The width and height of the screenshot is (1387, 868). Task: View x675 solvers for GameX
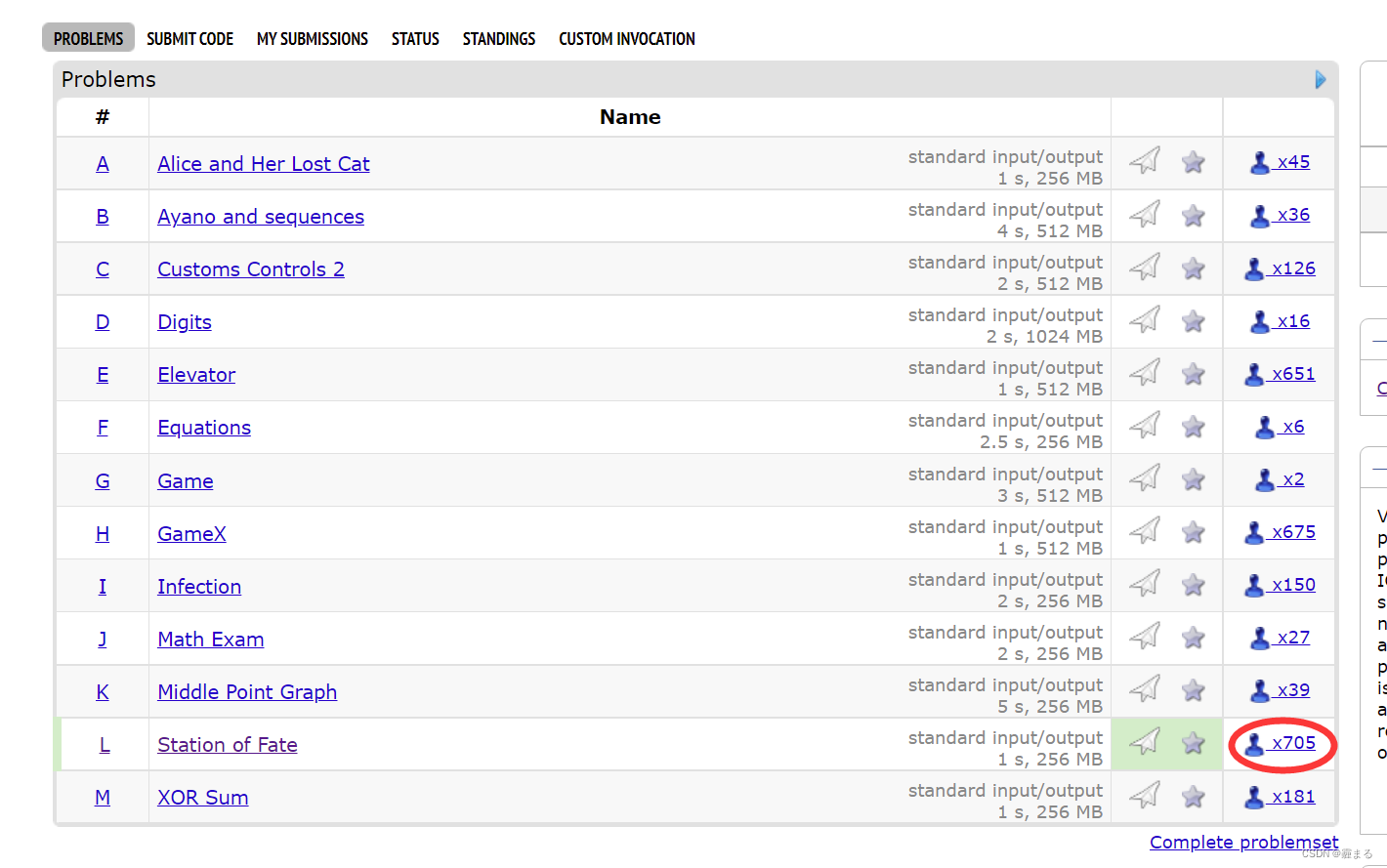pyautogui.click(x=1281, y=532)
